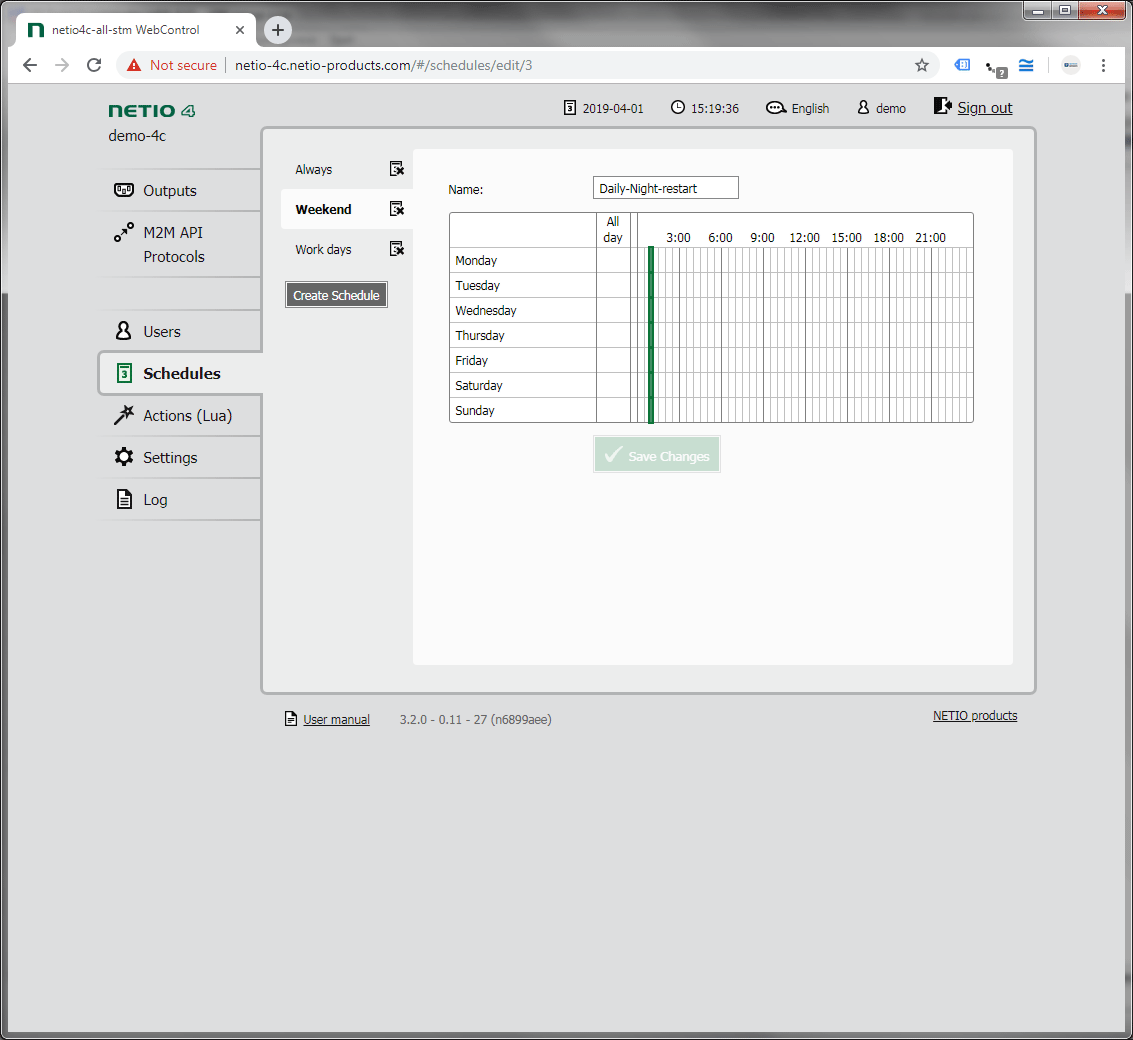The image size is (1133, 1040).
Task: Click the calendar icon beside the date 2019-04-01
Action: tap(570, 108)
